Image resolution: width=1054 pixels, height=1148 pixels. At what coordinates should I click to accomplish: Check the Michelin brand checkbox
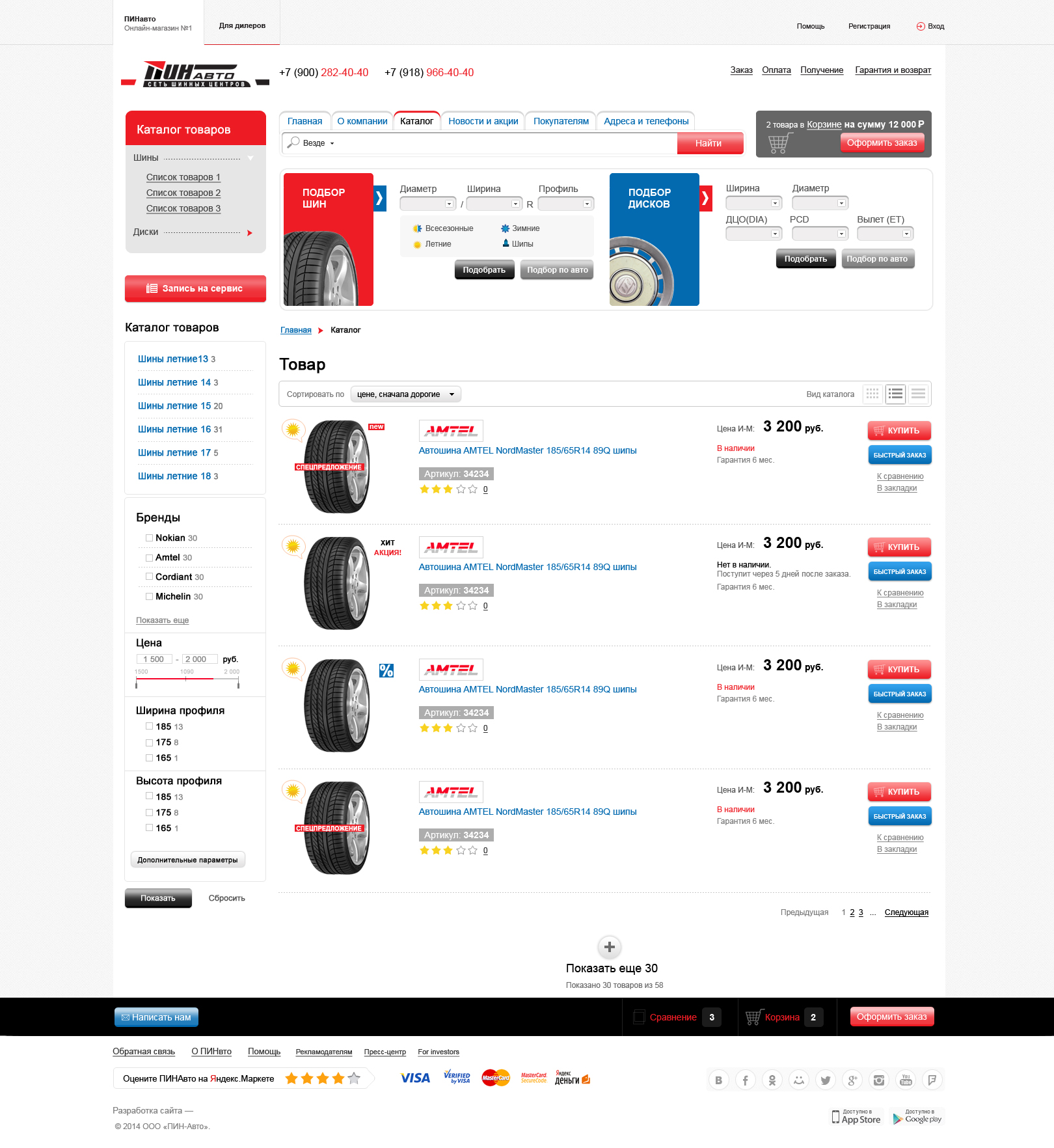click(x=149, y=596)
